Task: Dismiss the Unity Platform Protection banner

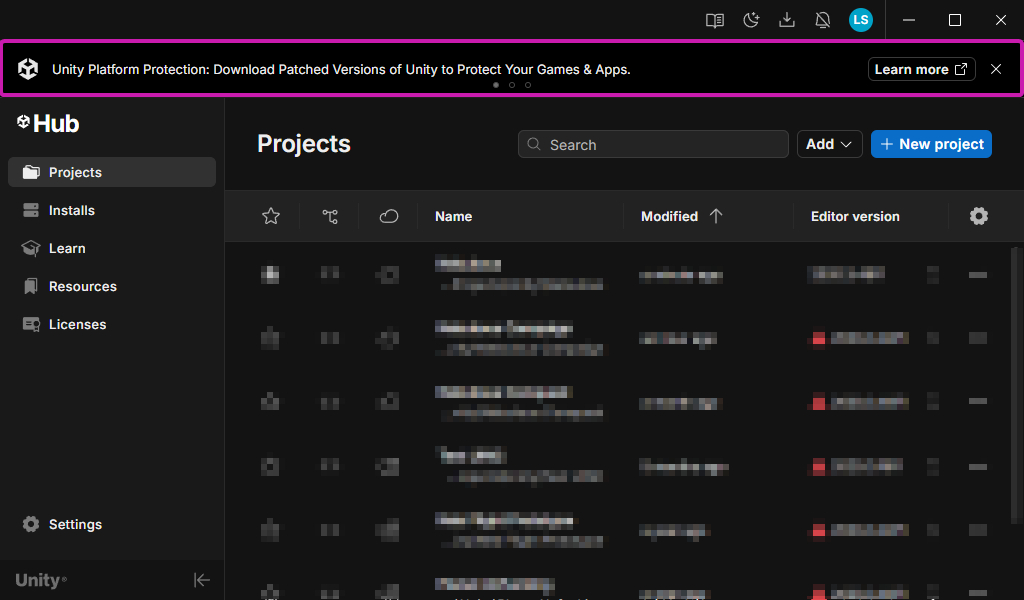Action: click(x=996, y=69)
